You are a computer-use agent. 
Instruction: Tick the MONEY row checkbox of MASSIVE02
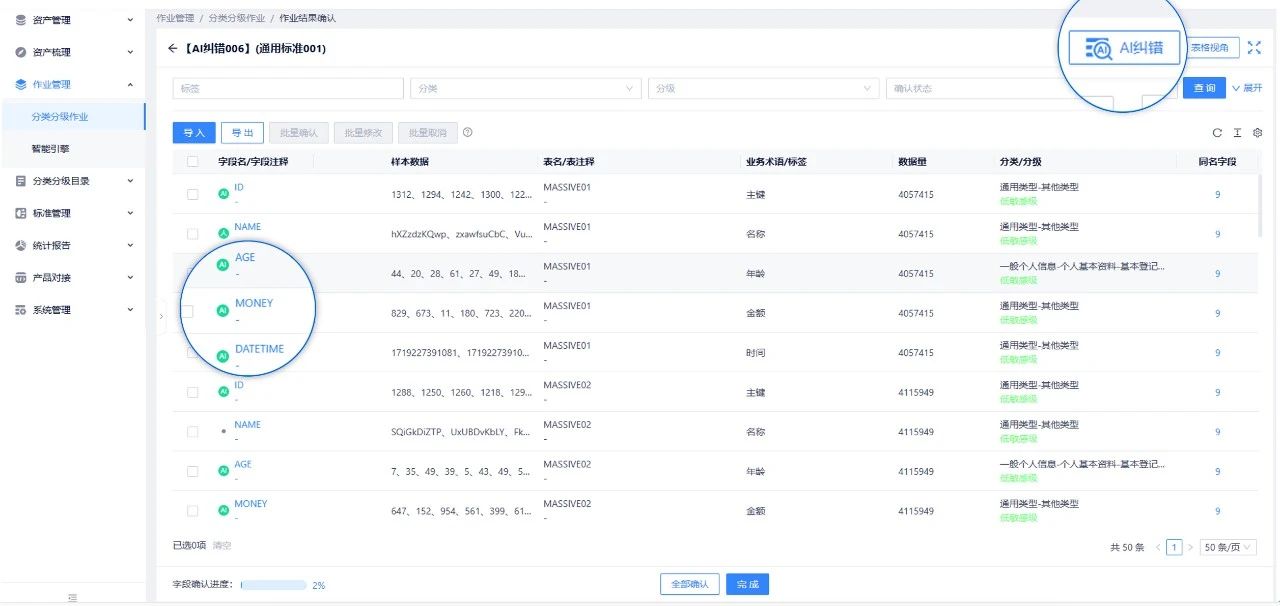[192, 510]
